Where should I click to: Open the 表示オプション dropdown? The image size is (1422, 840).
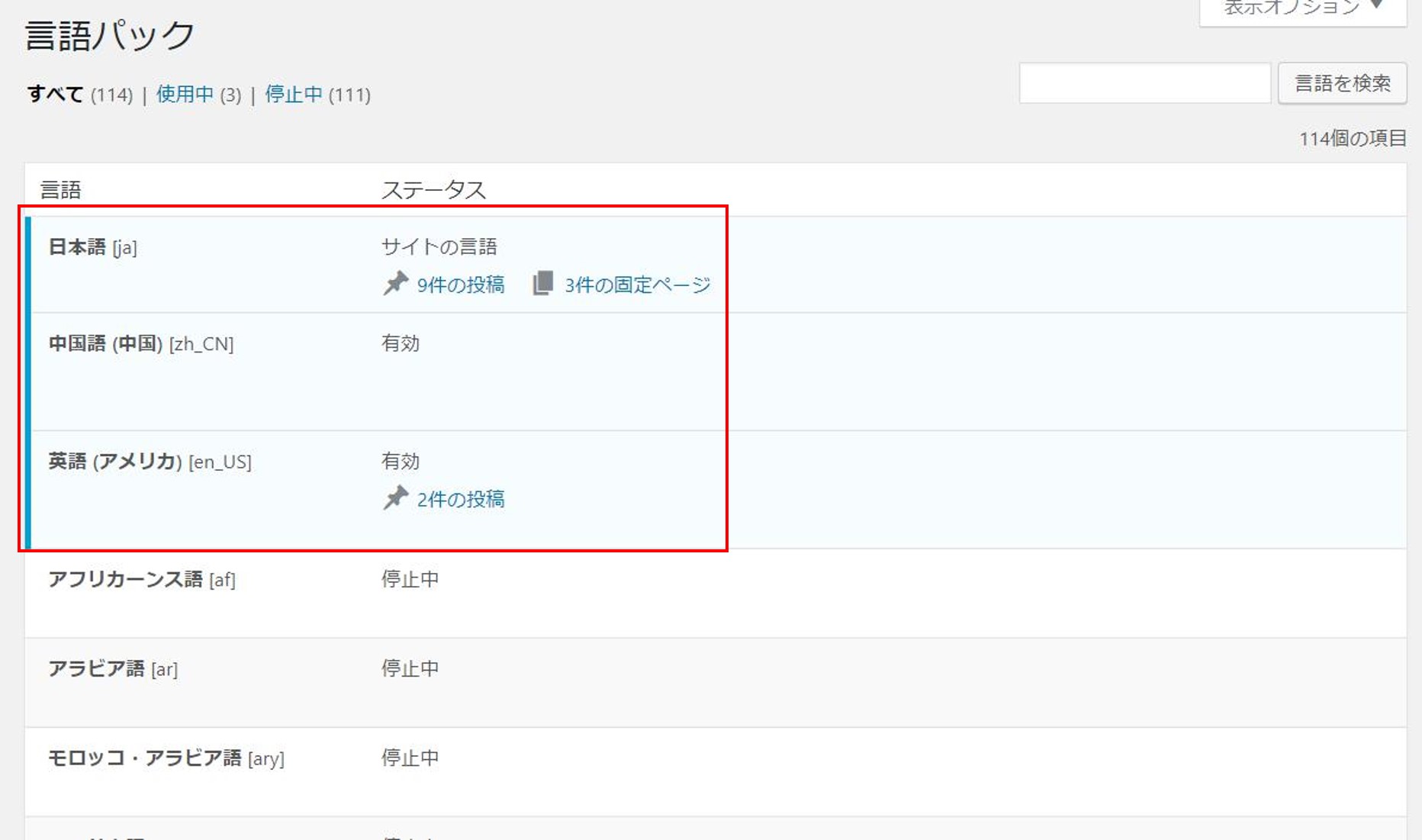pyautogui.click(x=1303, y=9)
